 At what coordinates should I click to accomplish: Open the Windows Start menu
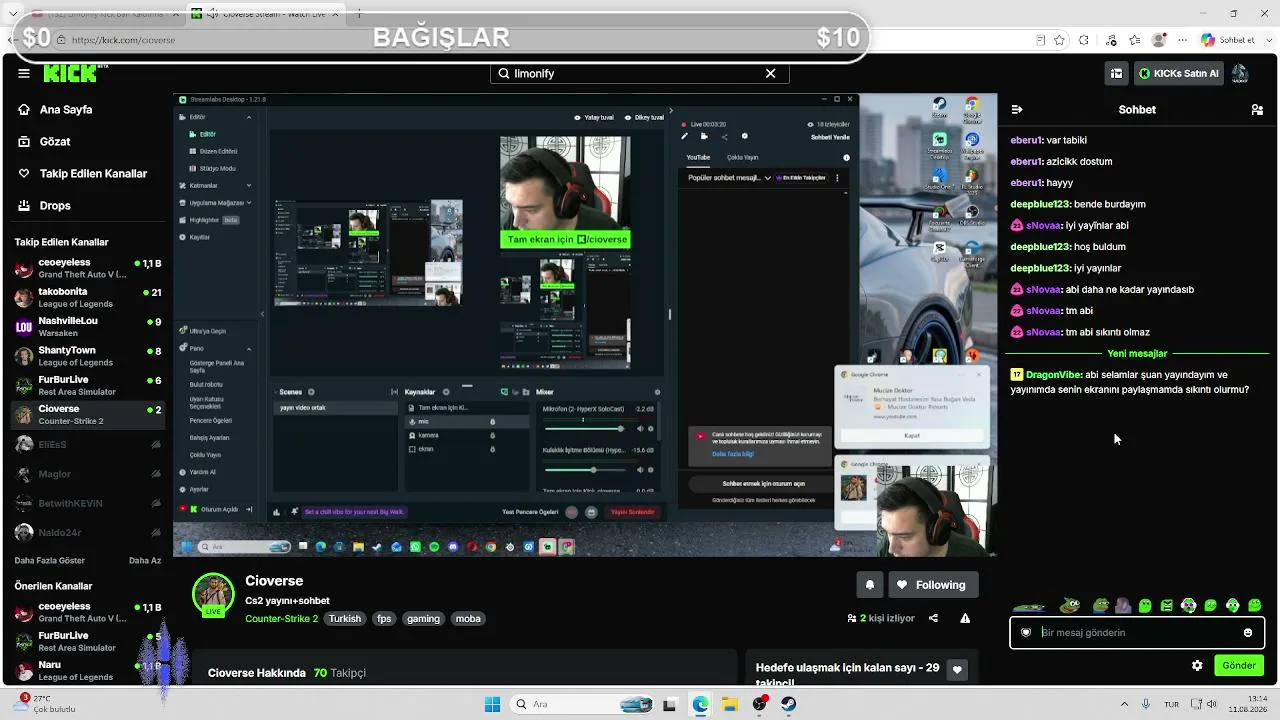coord(492,704)
